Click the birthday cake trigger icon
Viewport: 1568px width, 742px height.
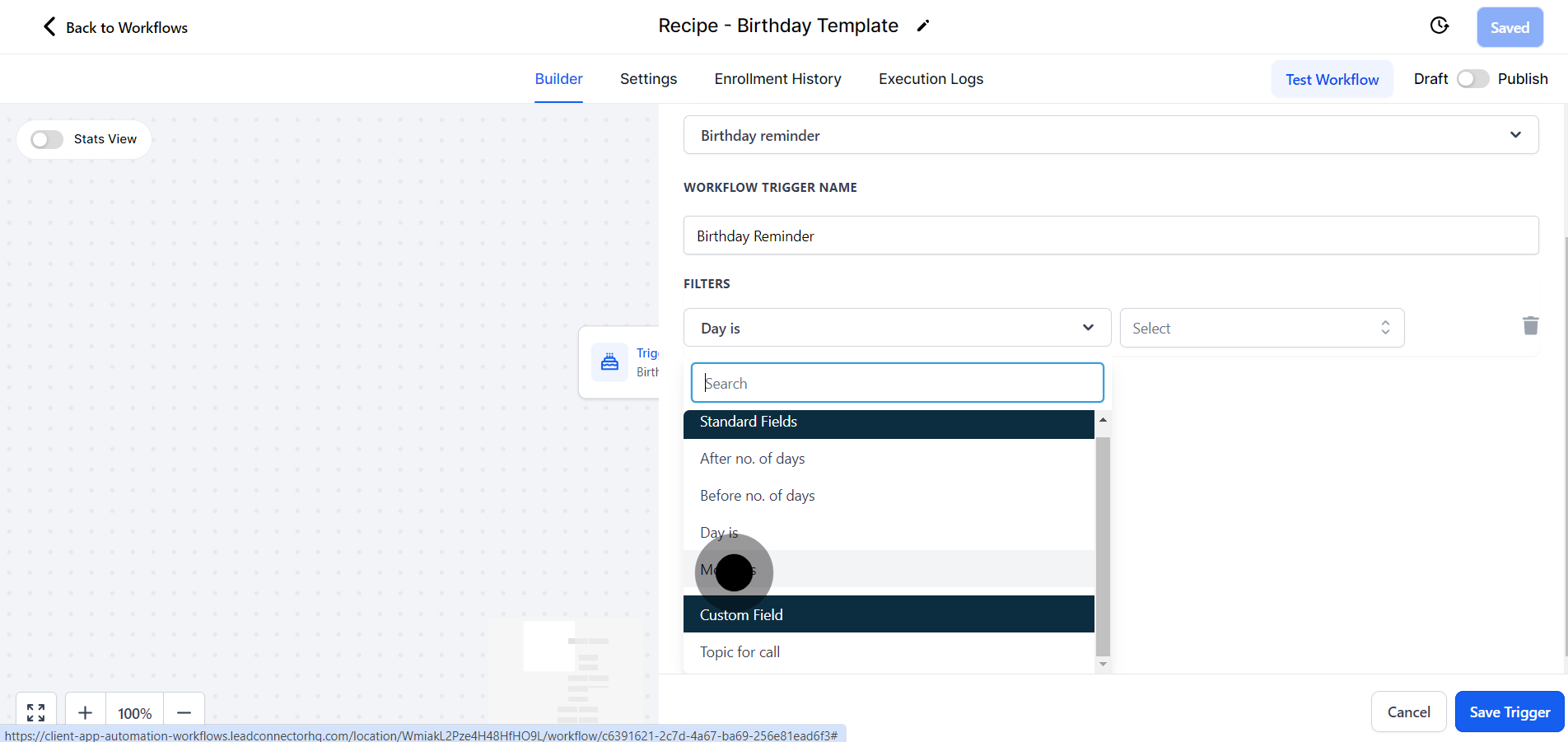pos(609,362)
